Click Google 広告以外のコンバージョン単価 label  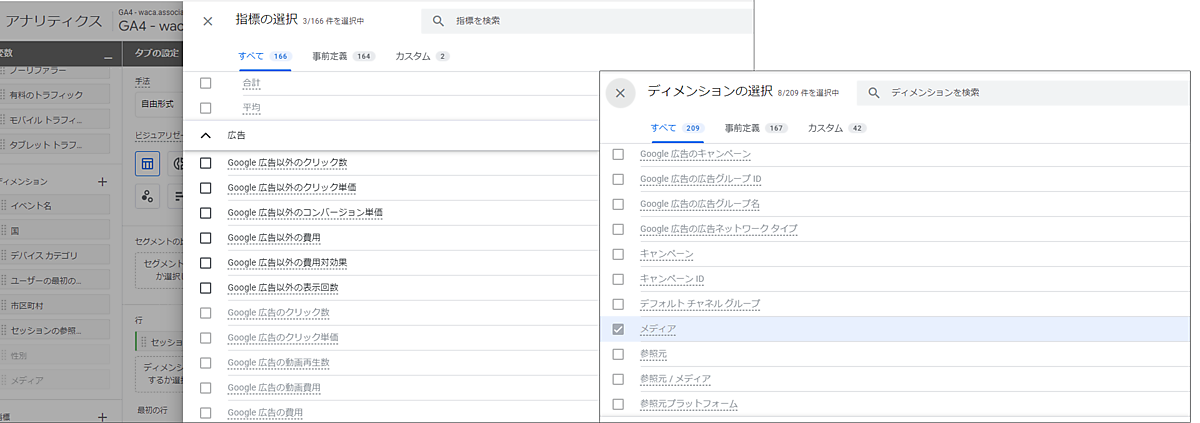[305, 213]
